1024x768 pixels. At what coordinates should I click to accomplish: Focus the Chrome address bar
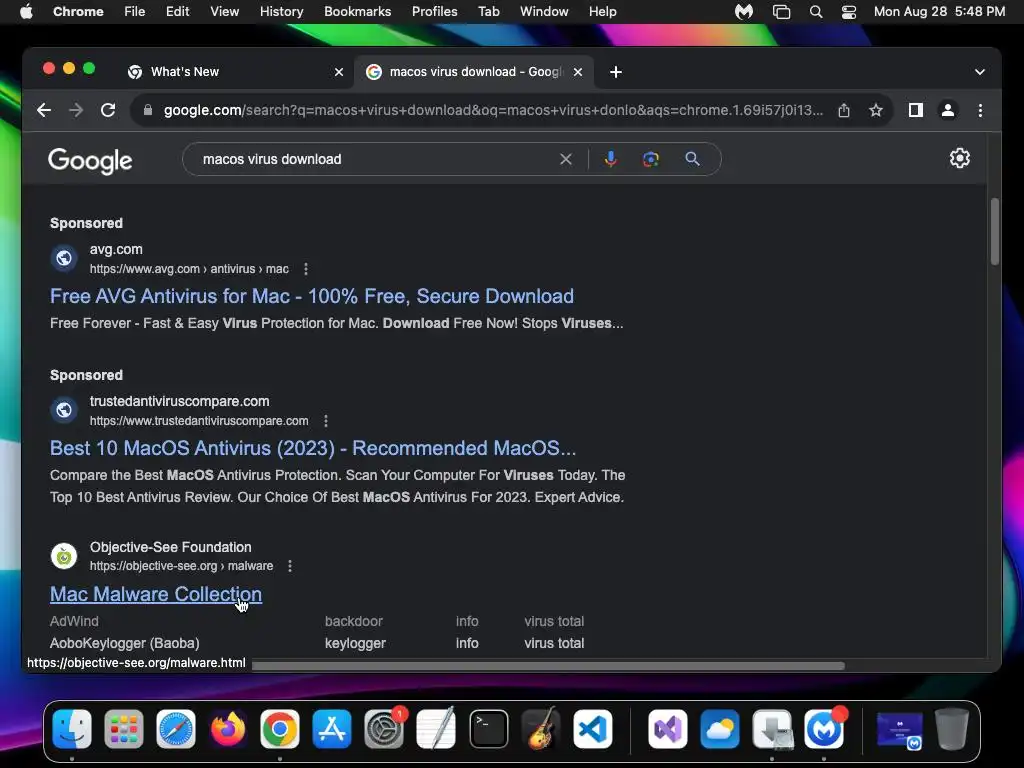point(493,110)
